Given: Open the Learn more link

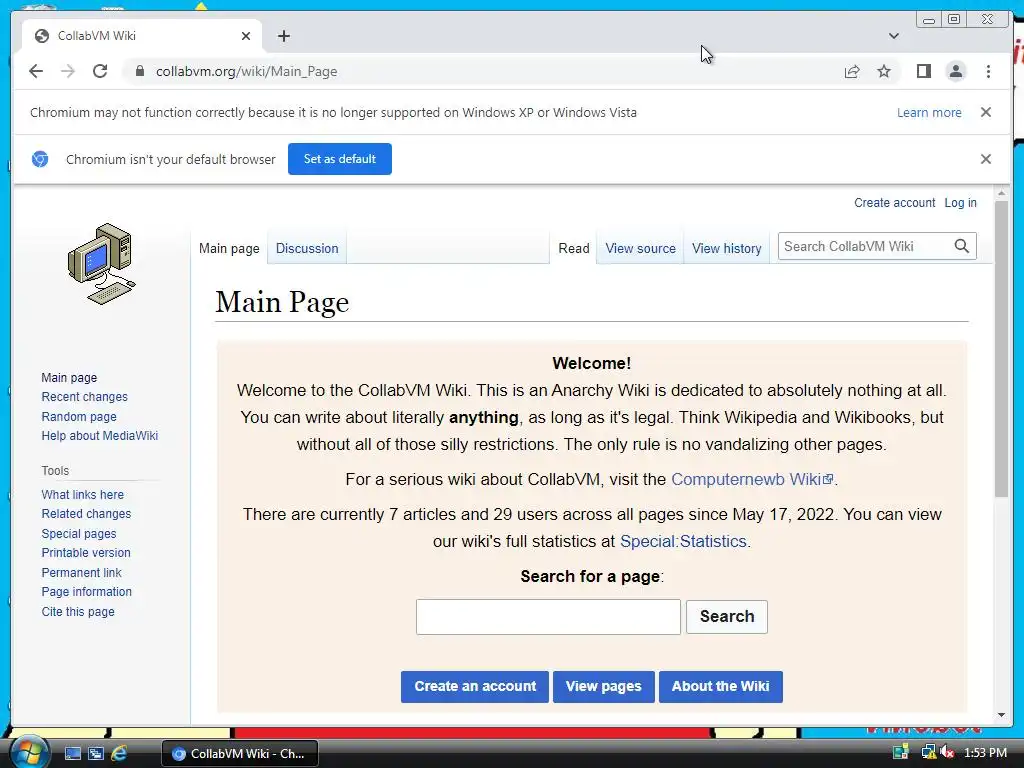Looking at the screenshot, I should [x=929, y=112].
